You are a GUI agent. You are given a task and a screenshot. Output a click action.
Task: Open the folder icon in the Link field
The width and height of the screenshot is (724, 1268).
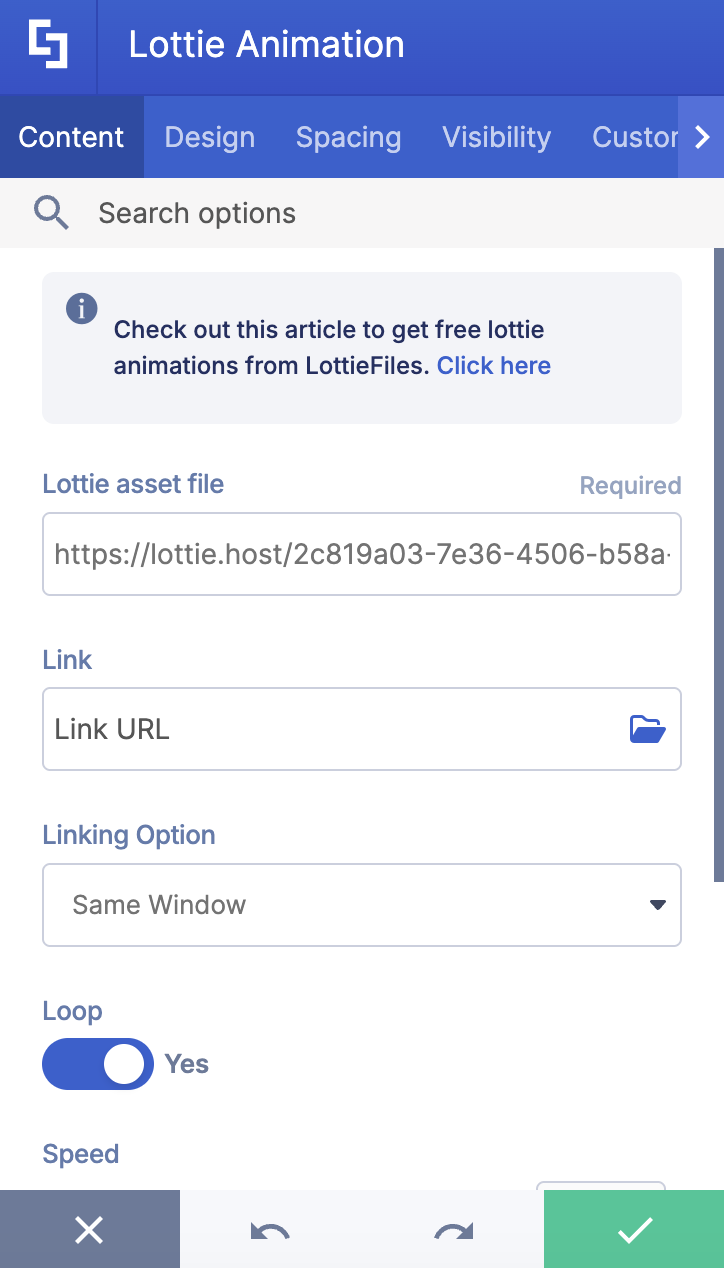coord(647,729)
